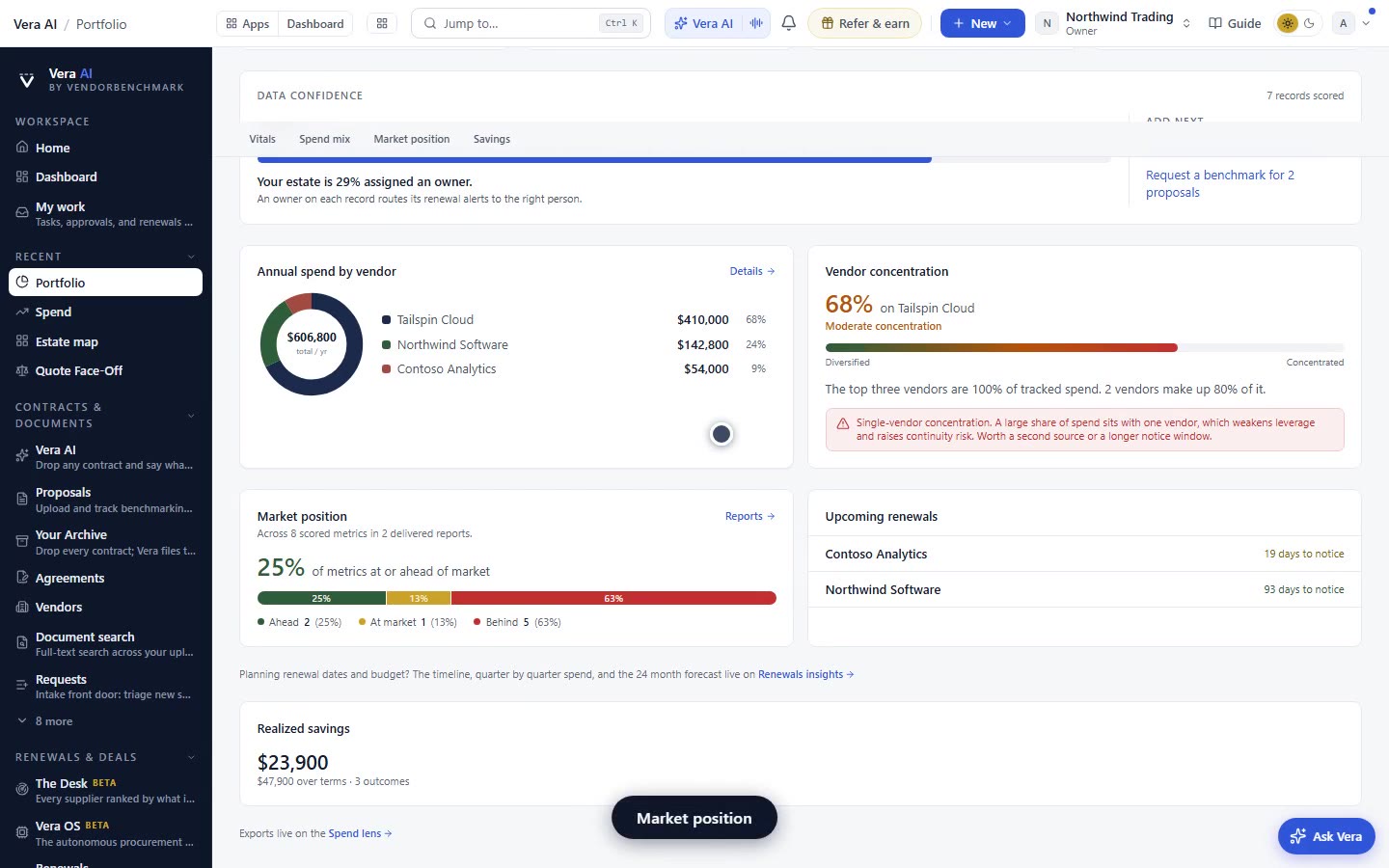Open Dashboard from the top bar
Screen dimensions: 1389x868
[x=315, y=23]
